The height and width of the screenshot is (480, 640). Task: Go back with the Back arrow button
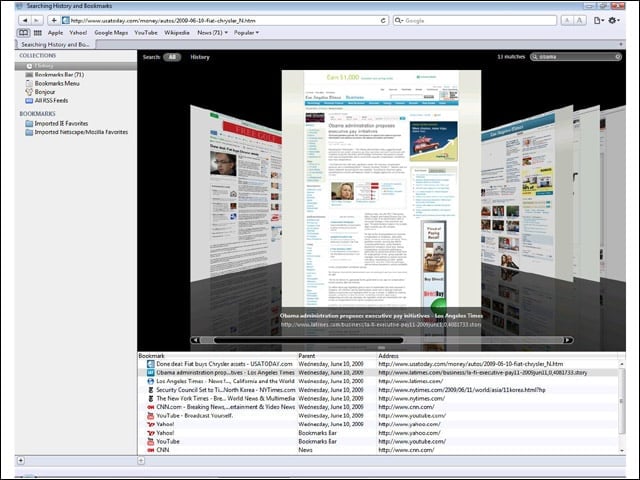click(25, 20)
